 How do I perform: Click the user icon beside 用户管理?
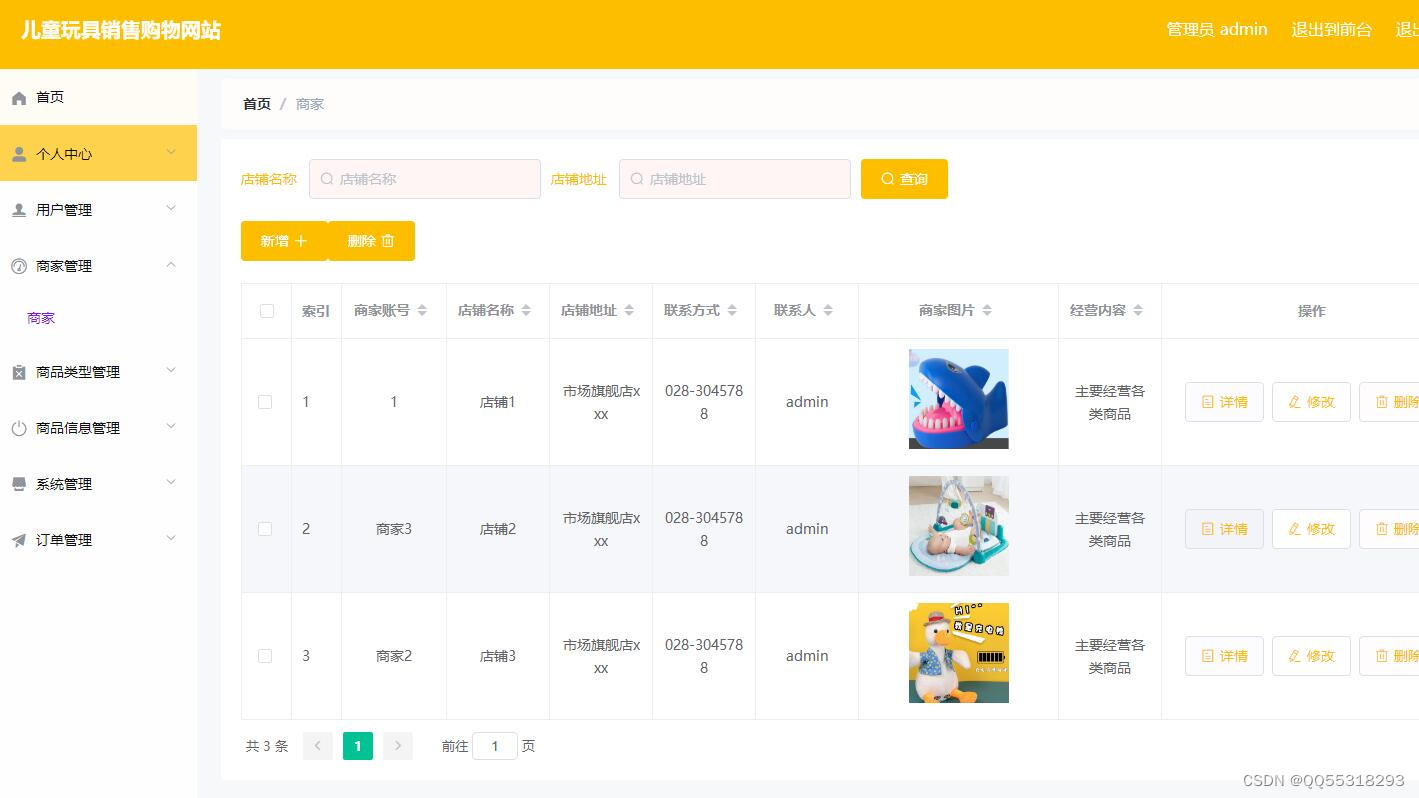point(19,210)
